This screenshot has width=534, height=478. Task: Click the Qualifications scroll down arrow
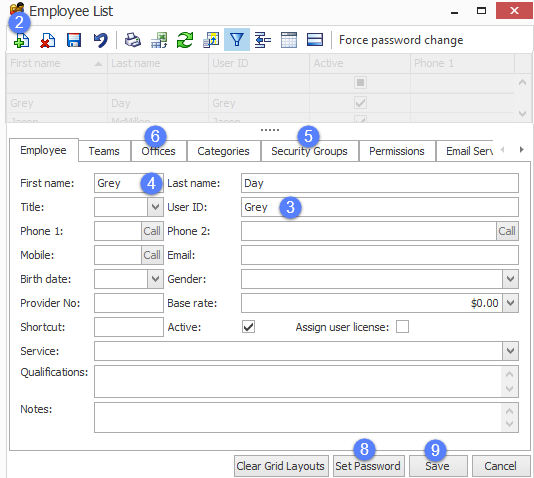click(509, 388)
